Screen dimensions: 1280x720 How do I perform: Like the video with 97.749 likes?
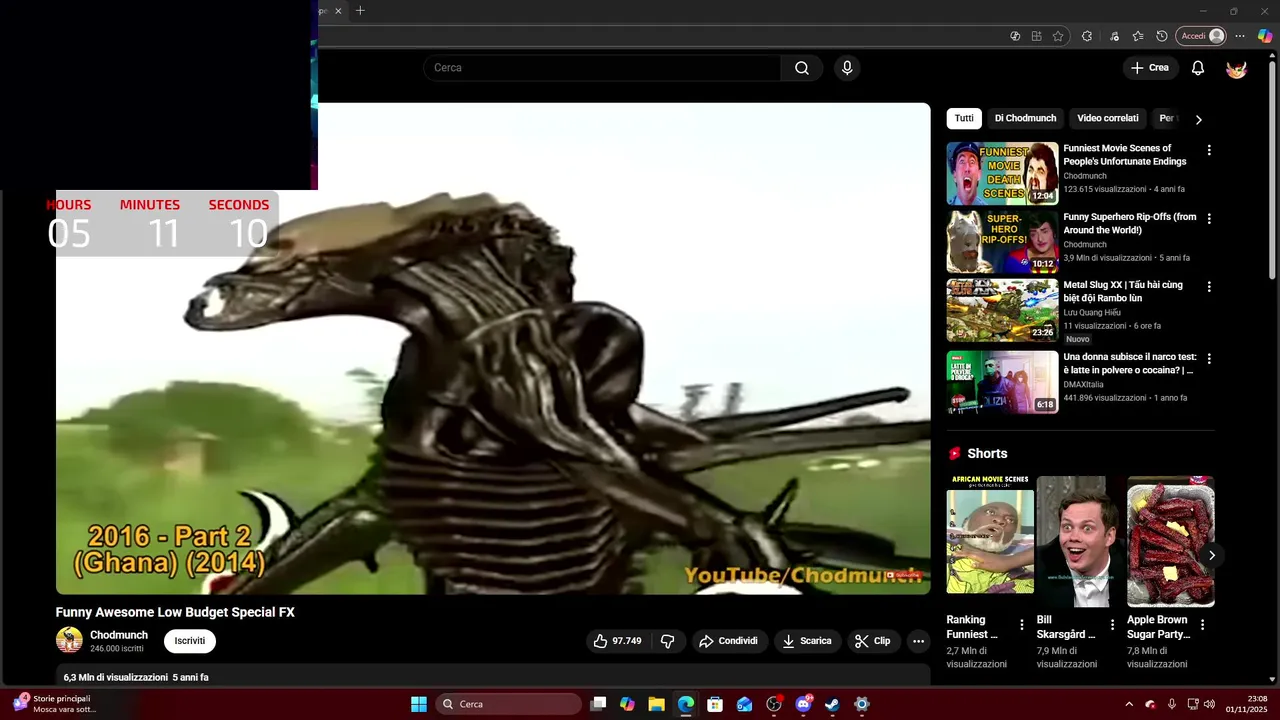click(x=616, y=641)
